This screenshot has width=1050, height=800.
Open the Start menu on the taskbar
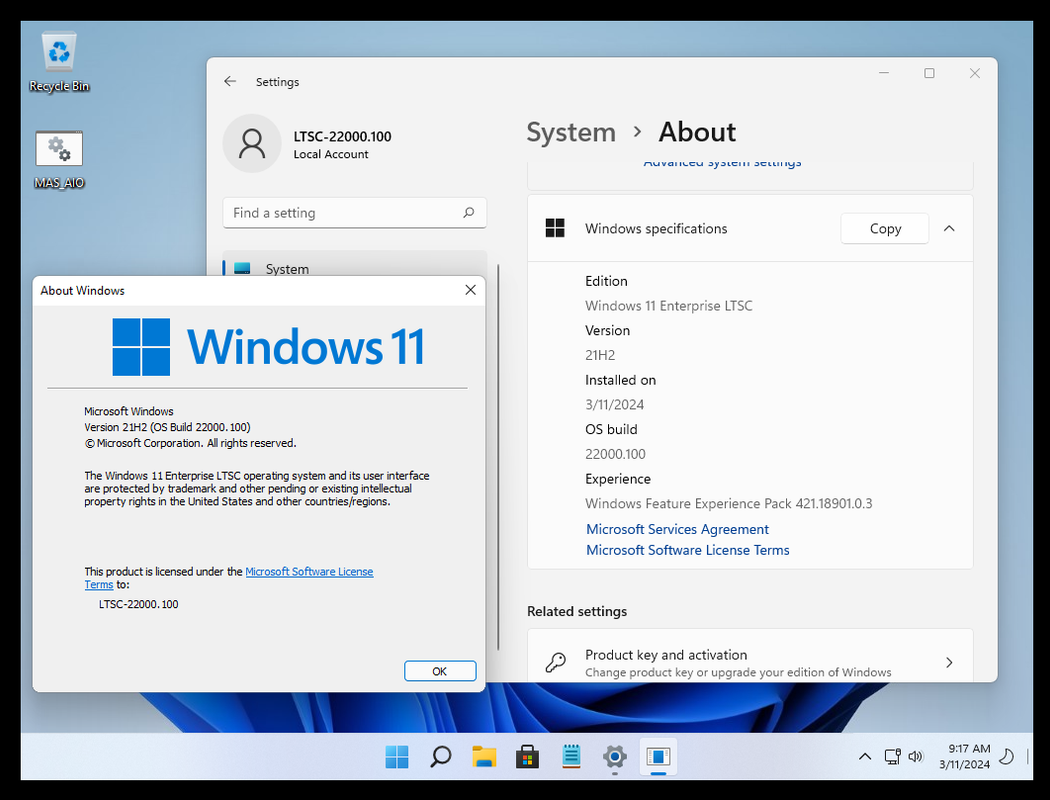click(x=396, y=756)
